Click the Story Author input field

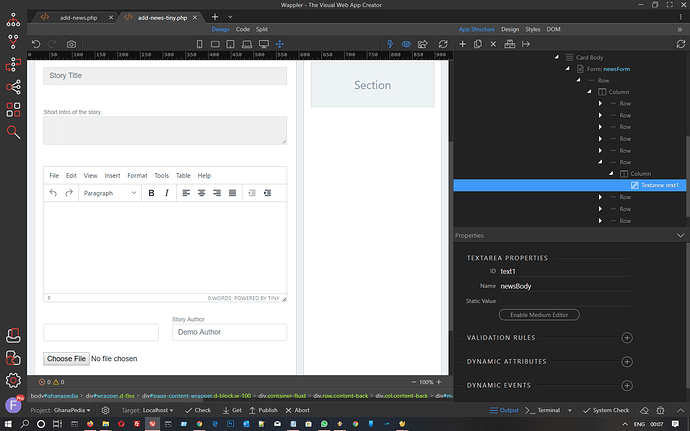tap(229, 332)
